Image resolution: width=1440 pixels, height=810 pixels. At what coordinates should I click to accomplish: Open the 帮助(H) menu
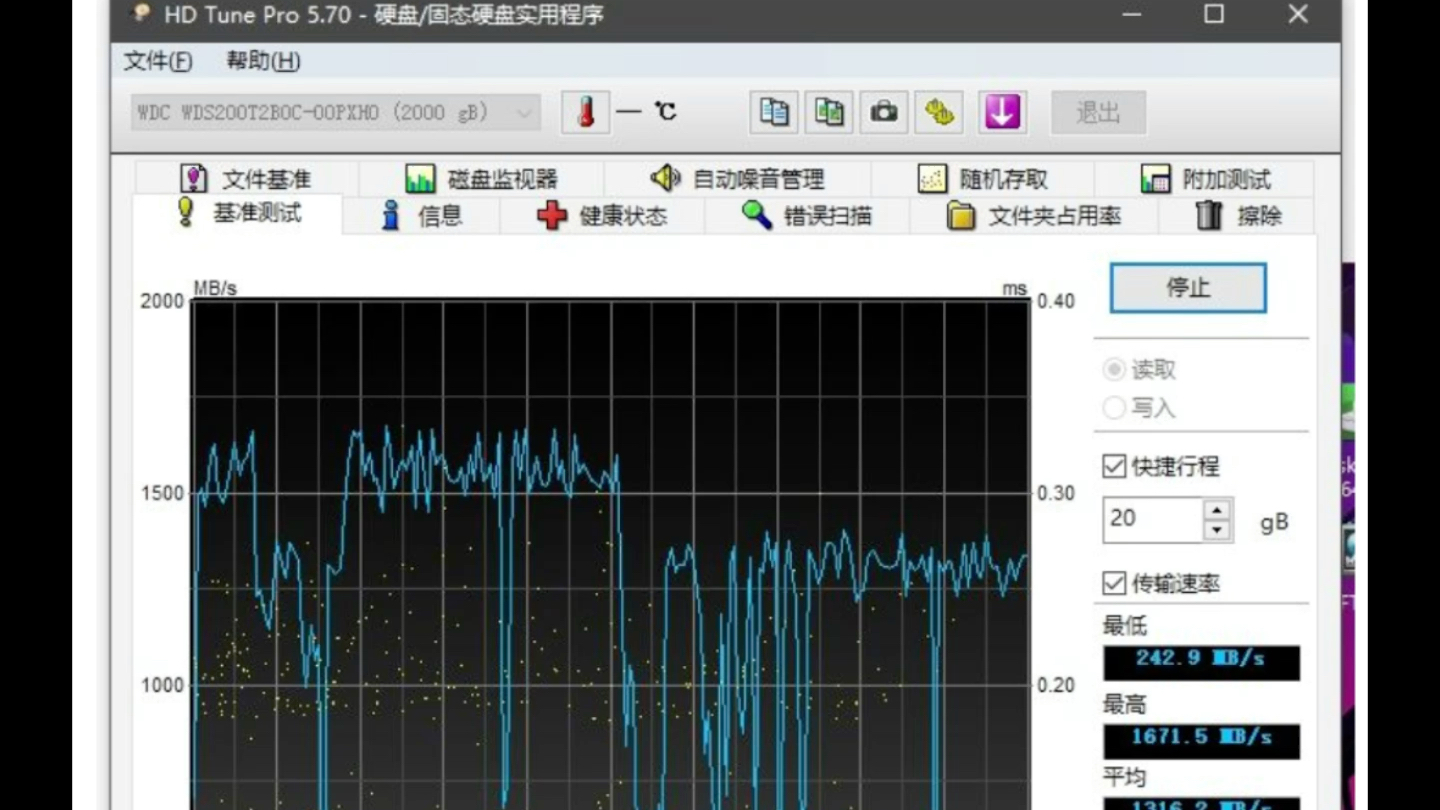[263, 61]
